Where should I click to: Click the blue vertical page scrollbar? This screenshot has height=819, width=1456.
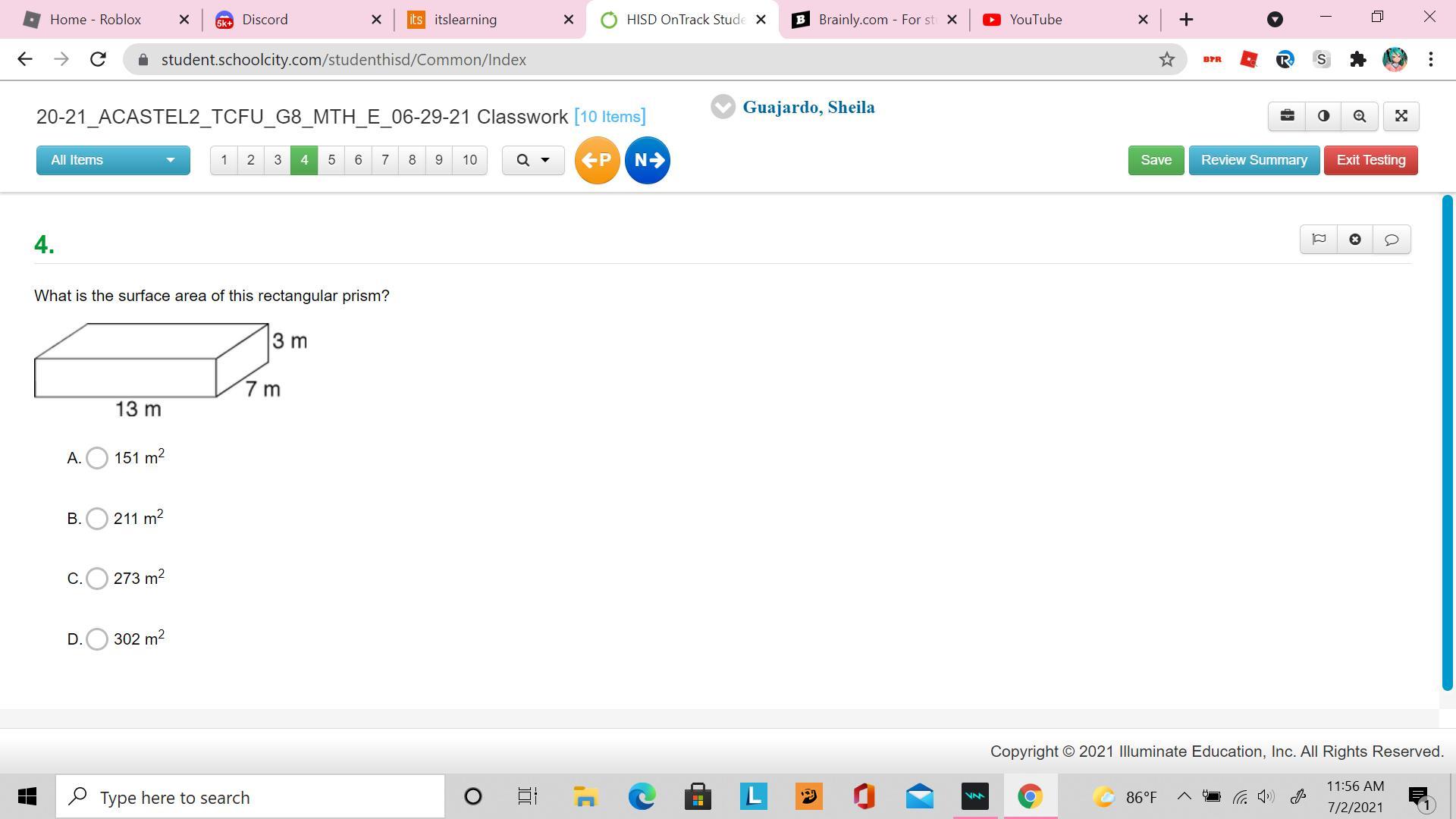(1447, 442)
